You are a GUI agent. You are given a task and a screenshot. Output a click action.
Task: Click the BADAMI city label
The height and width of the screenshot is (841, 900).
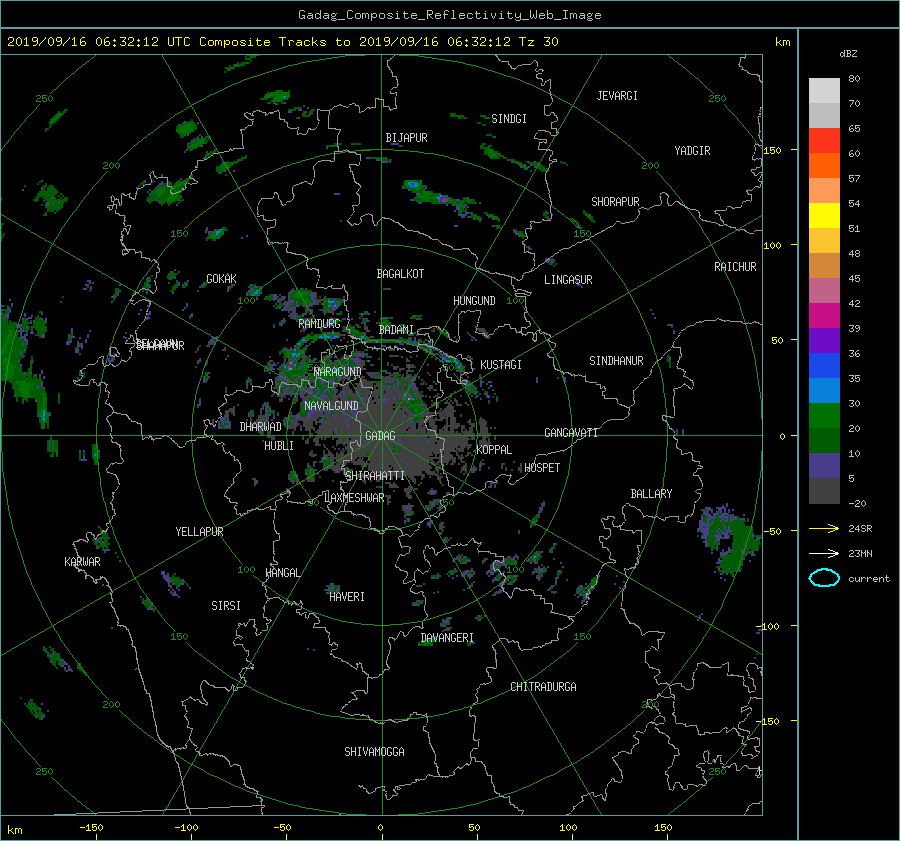(396, 330)
